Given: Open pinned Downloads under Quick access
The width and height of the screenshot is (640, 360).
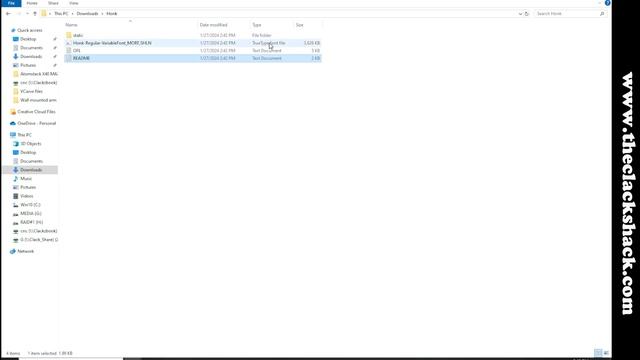Looking at the screenshot, I should (31, 56).
